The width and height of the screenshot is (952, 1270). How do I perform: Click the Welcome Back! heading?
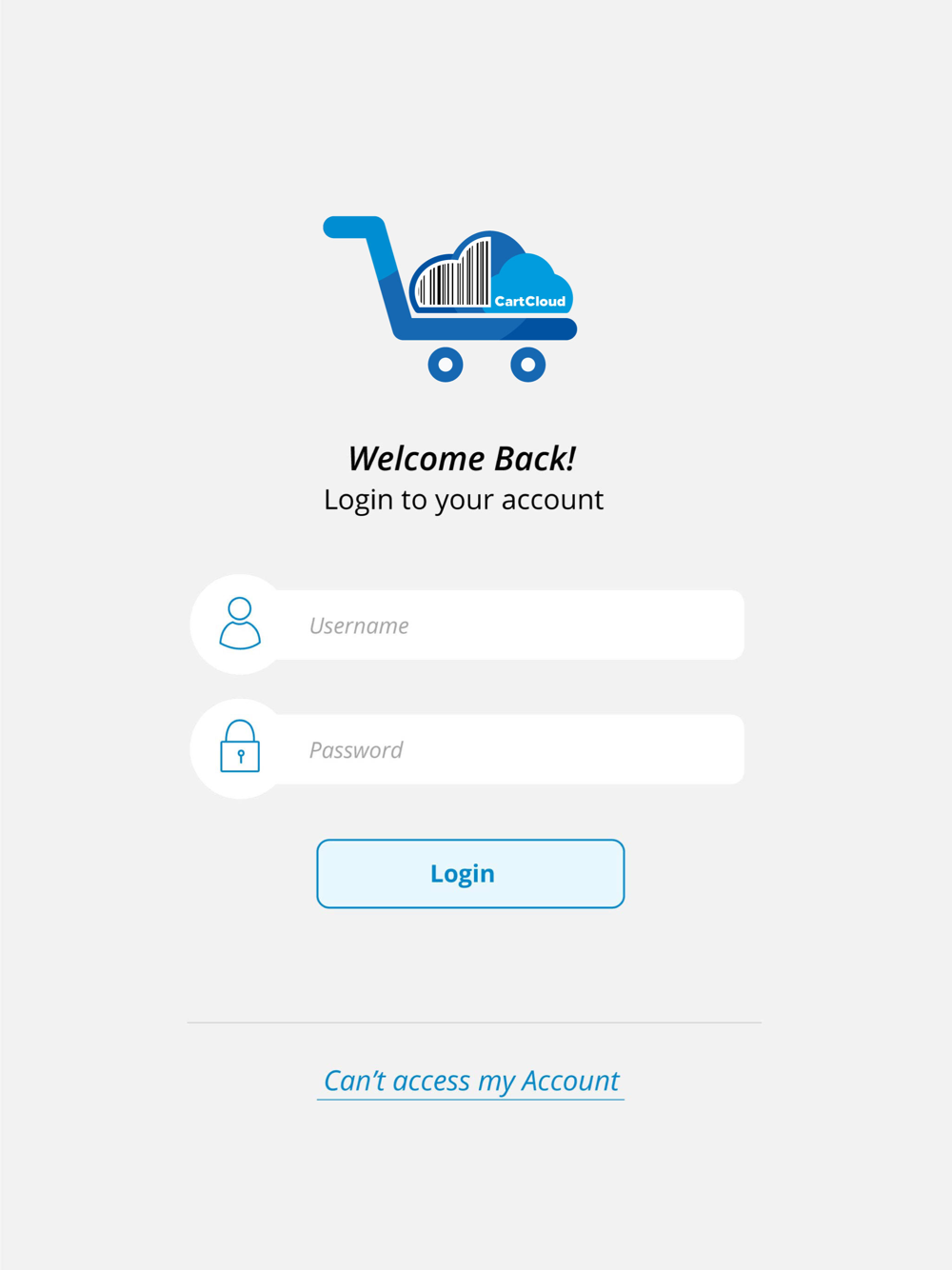click(x=463, y=459)
